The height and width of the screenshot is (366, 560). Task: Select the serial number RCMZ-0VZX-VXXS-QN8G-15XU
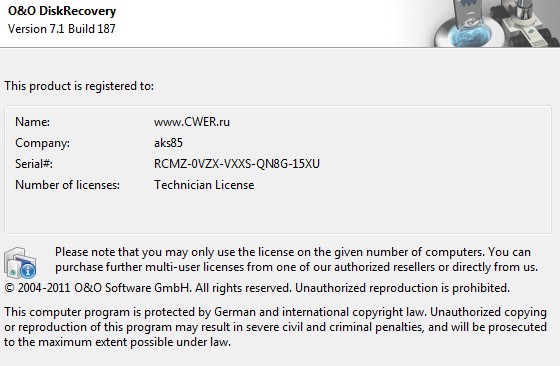[x=237, y=164]
